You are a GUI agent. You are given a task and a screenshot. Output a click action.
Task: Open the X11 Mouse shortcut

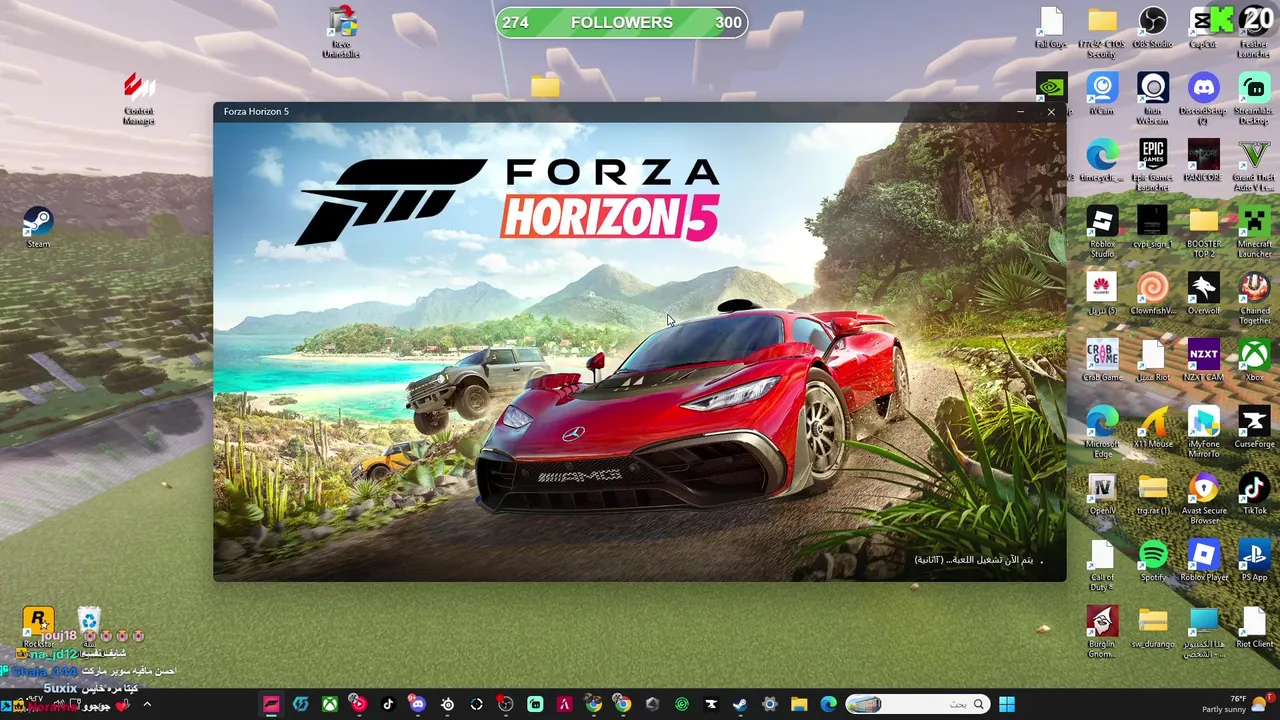click(1152, 428)
